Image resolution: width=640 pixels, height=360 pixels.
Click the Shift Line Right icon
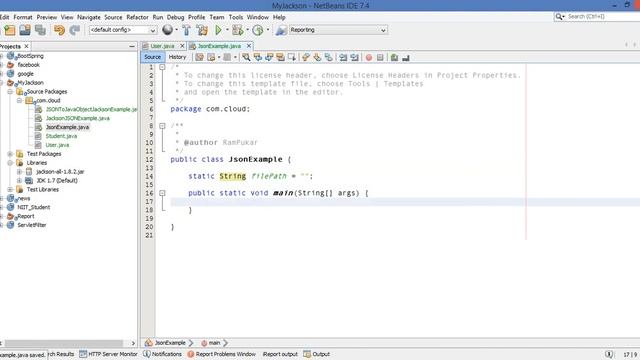tap(355, 58)
